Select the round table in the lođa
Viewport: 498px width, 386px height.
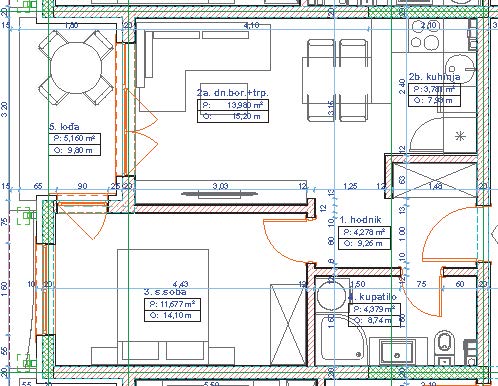[x=76, y=68]
